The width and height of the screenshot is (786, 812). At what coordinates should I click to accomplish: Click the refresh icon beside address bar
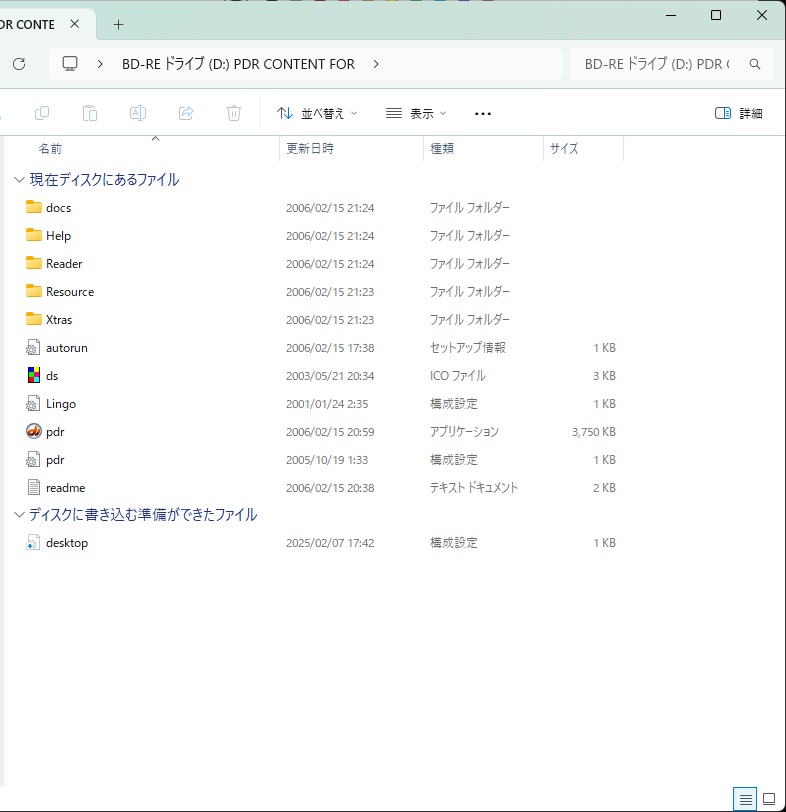(18, 64)
